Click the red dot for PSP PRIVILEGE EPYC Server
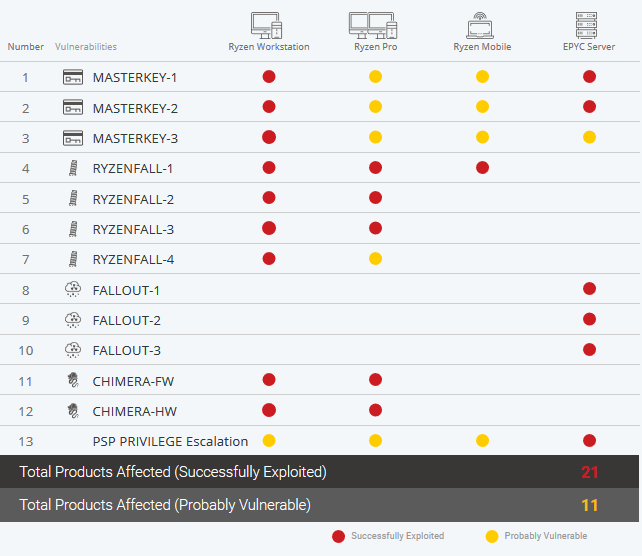The image size is (642, 556). [589, 441]
